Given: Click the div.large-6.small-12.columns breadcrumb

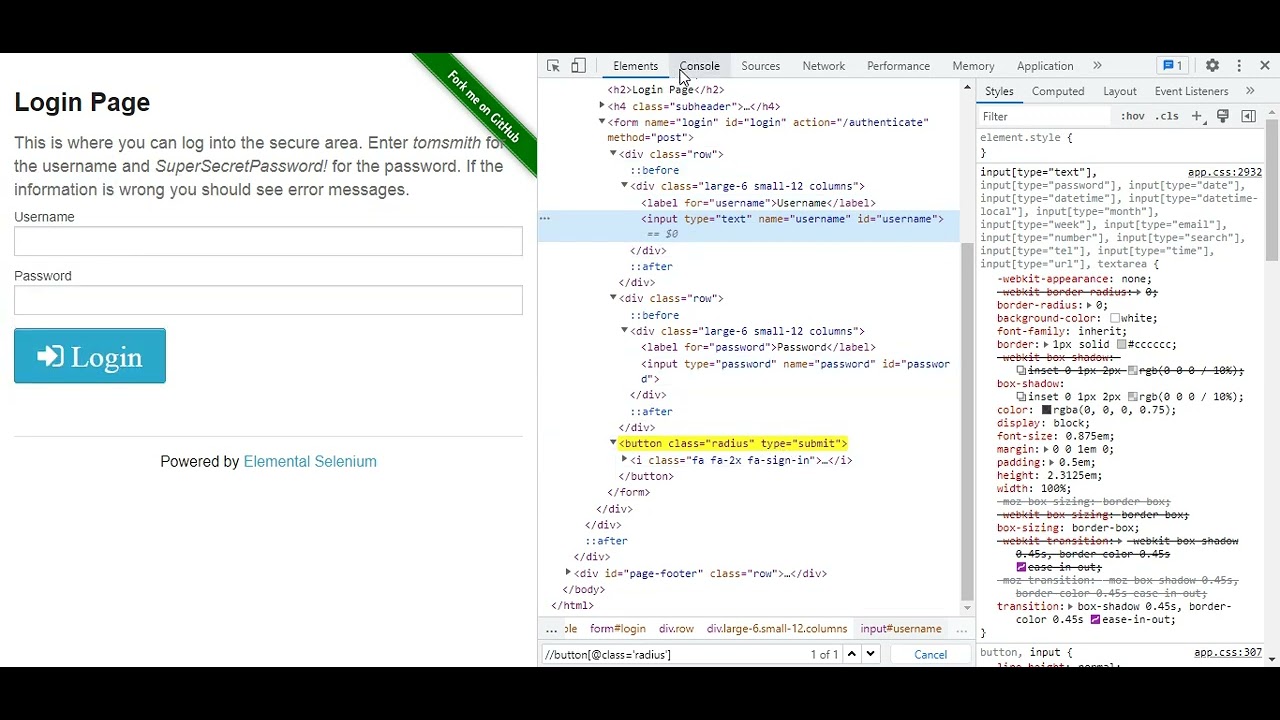Looking at the screenshot, I should [776, 629].
